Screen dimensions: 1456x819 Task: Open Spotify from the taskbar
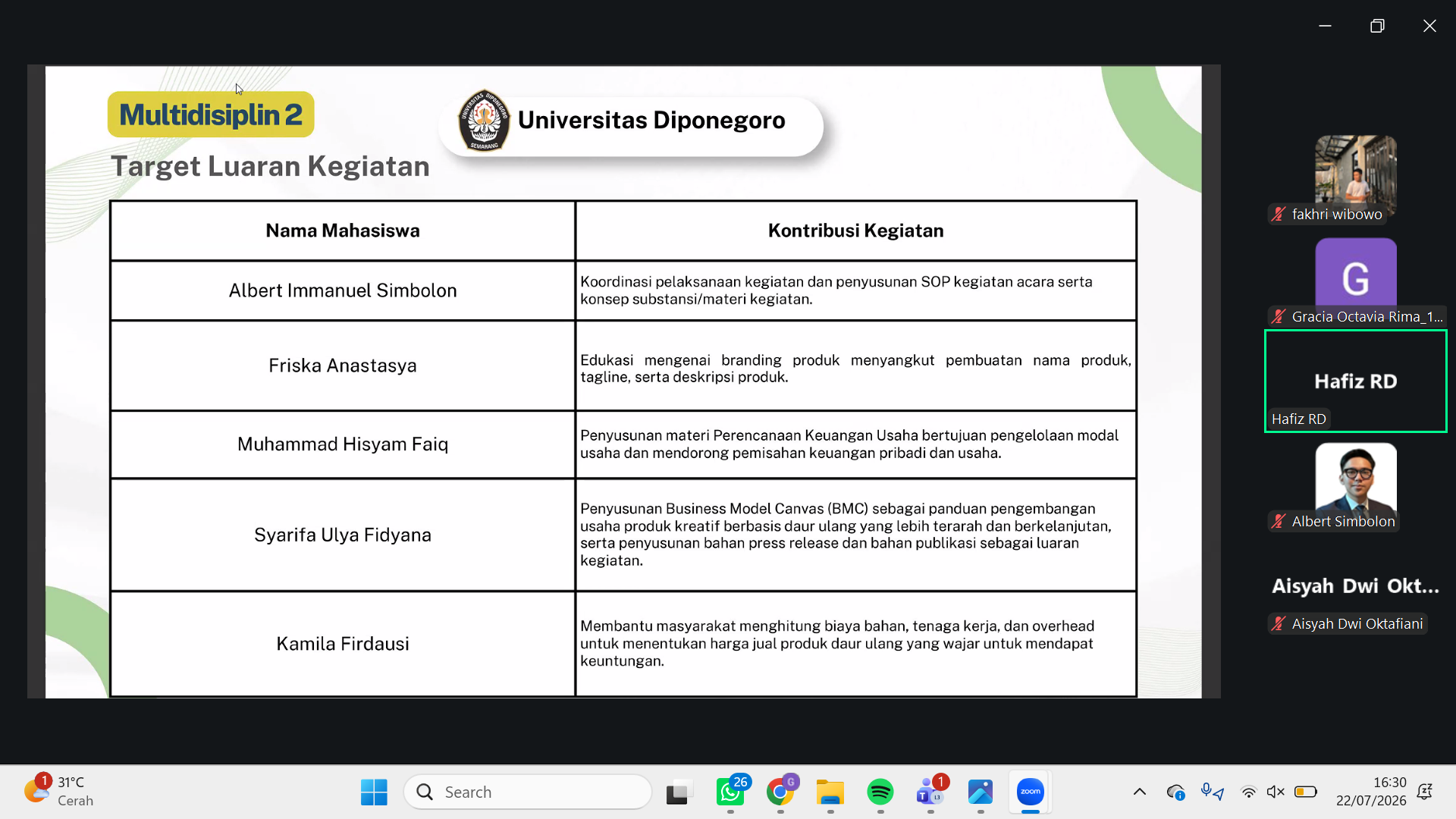pos(880,792)
